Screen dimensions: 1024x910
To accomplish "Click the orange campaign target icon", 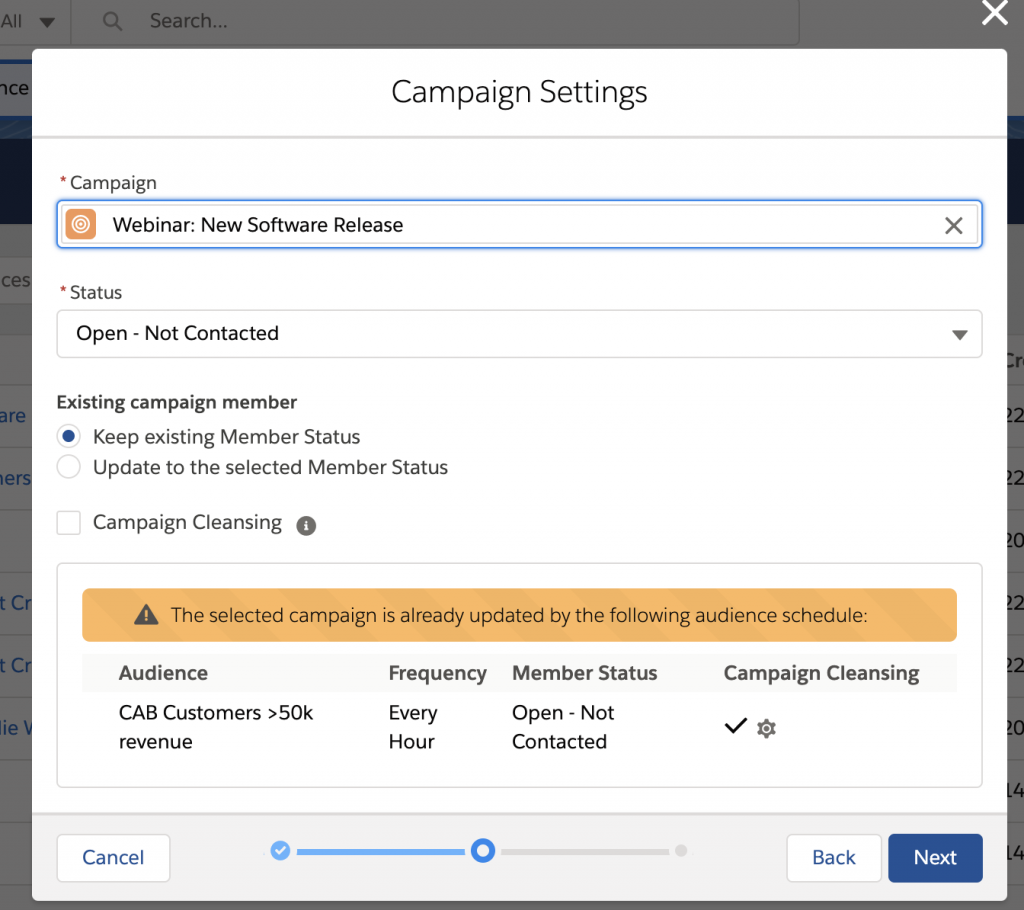I will point(81,225).
